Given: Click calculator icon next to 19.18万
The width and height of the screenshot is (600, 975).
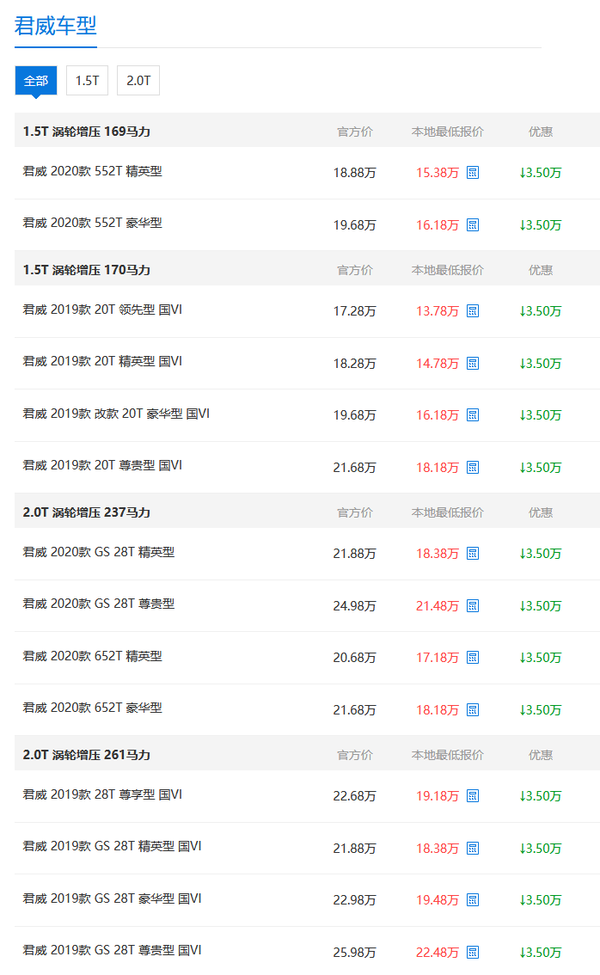Looking at the screenshot, I should (x=473, y=796).
